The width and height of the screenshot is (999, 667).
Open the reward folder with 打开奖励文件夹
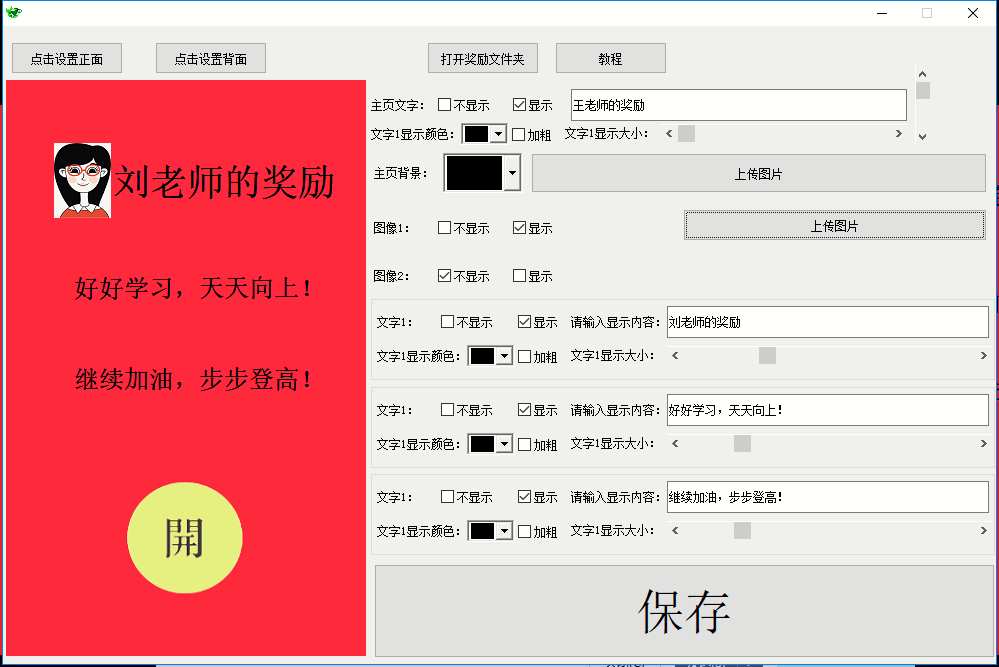tap(483, 59)
